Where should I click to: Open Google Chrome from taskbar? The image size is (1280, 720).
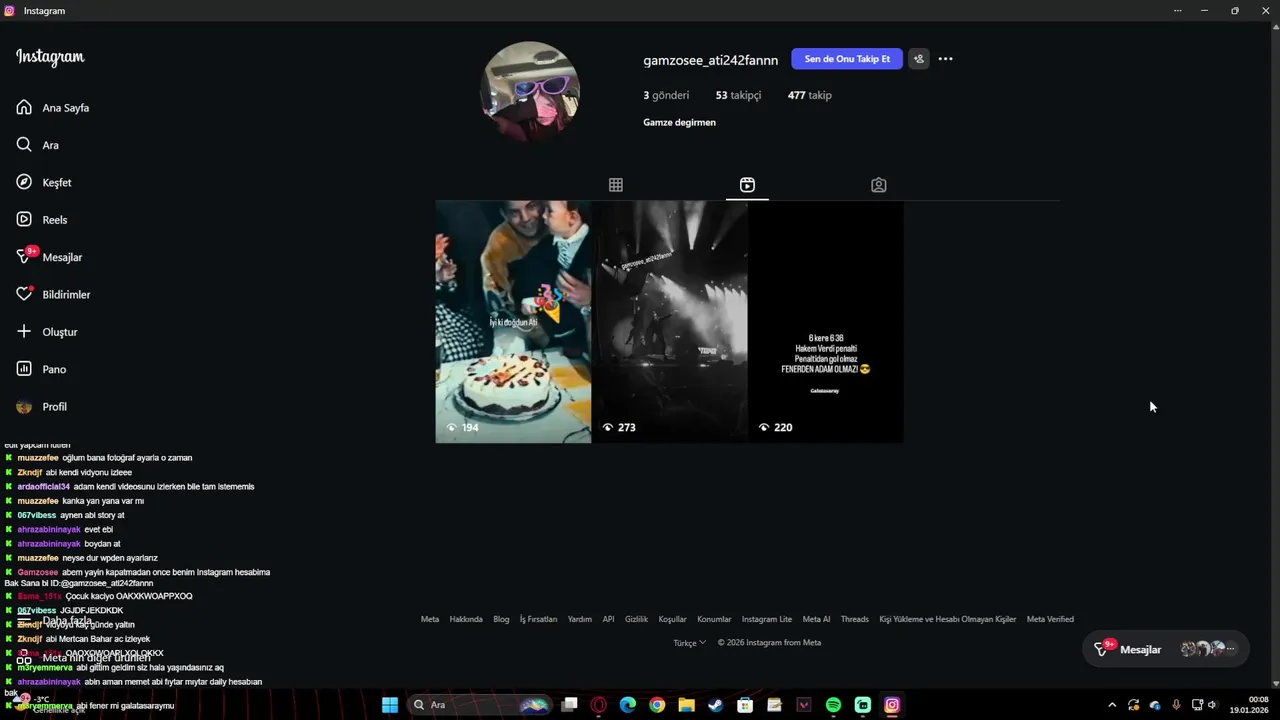point(657,705)
